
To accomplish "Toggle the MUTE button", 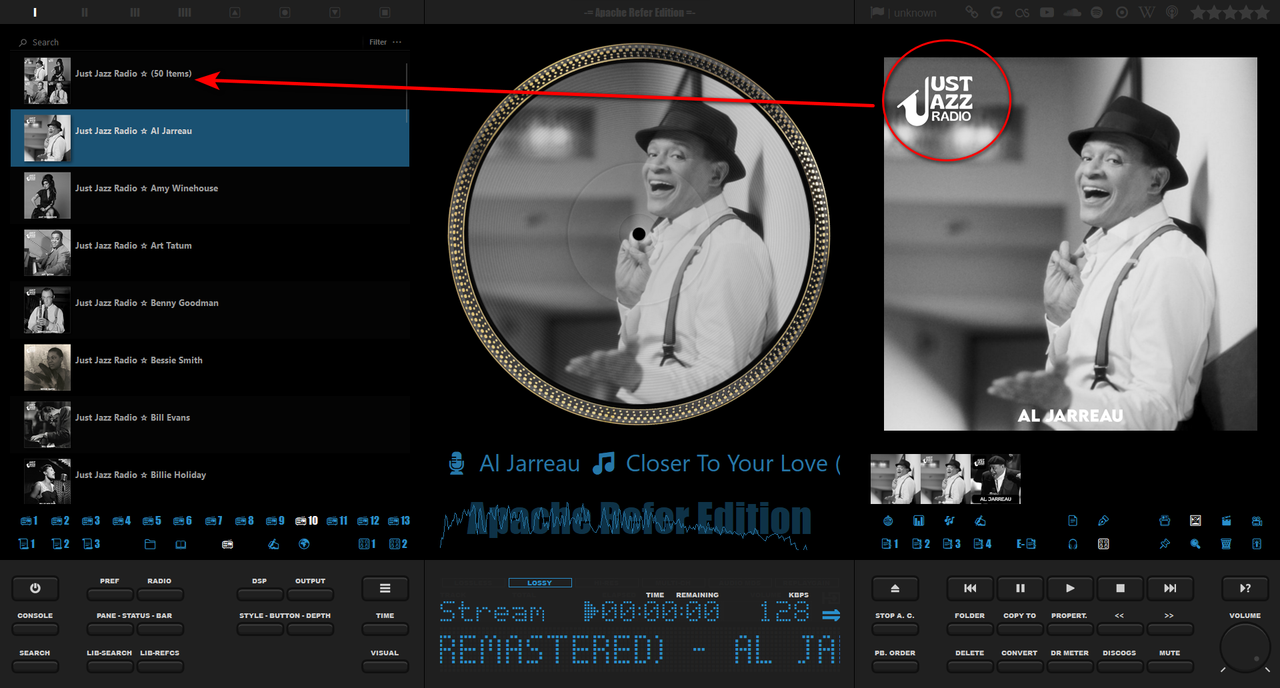I will tap(1170, 666).
